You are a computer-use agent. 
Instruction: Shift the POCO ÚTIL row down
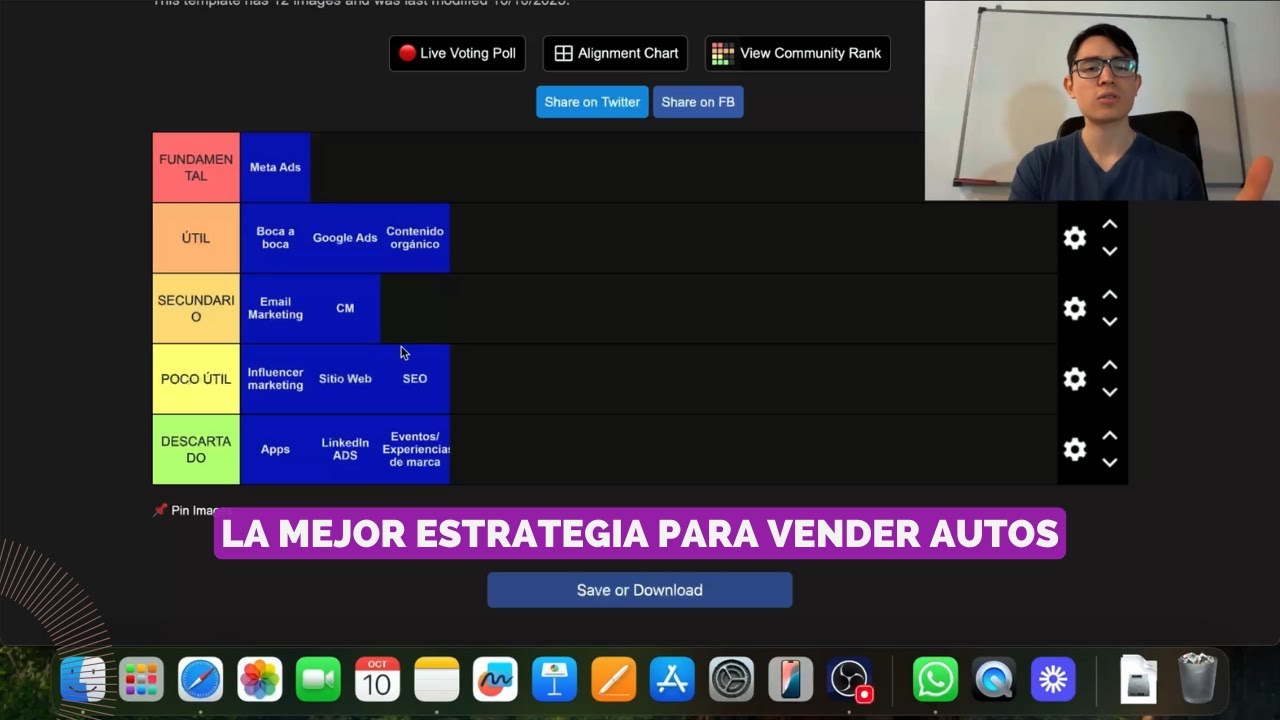point(1109,392)
